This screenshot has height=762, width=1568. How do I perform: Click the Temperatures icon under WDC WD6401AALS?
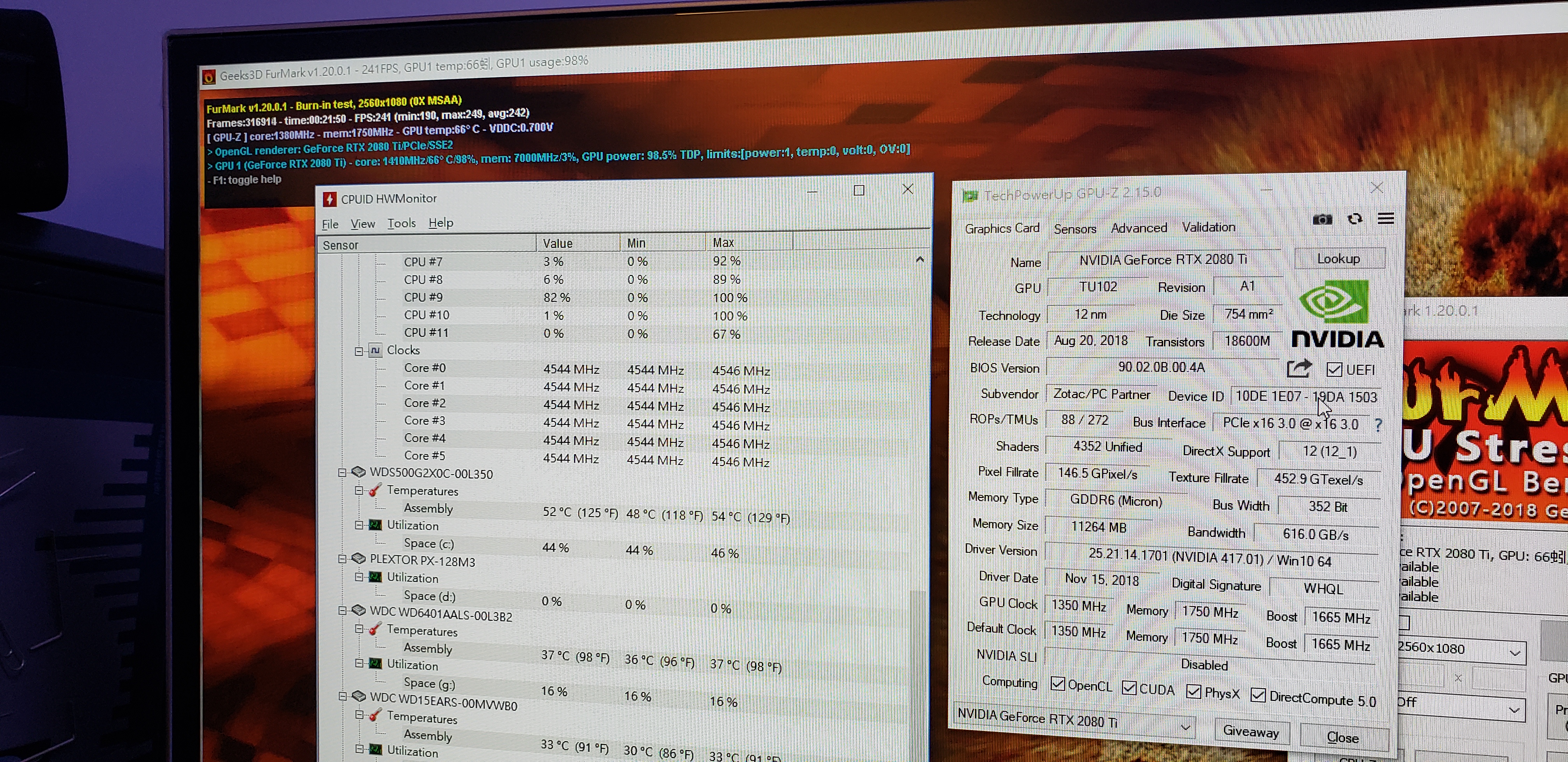(375, 629)
